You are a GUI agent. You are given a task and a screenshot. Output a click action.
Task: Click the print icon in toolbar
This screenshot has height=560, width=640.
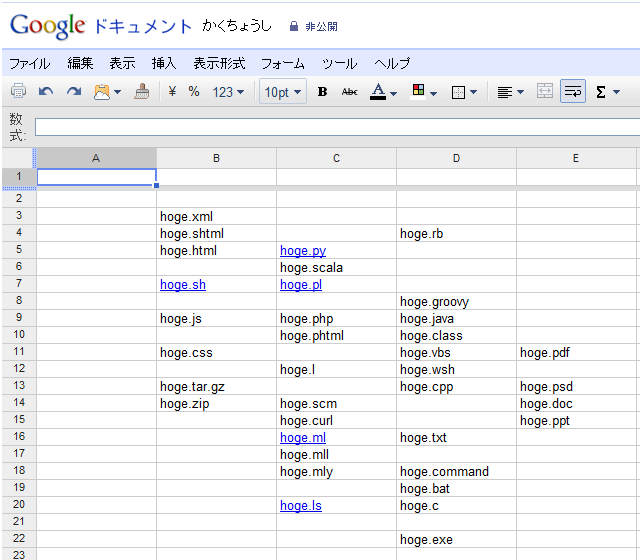pos(18,91)
